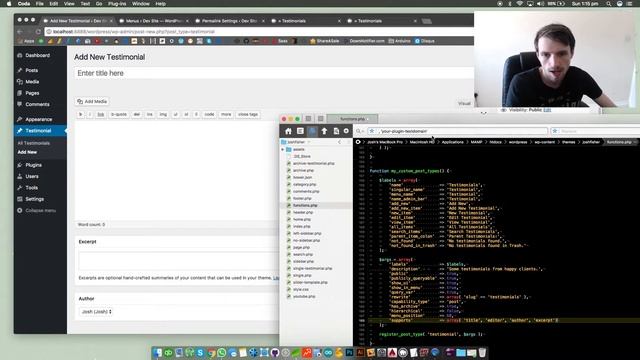
Task: Open the ShareASale bookmark
Action: [324, 41]
